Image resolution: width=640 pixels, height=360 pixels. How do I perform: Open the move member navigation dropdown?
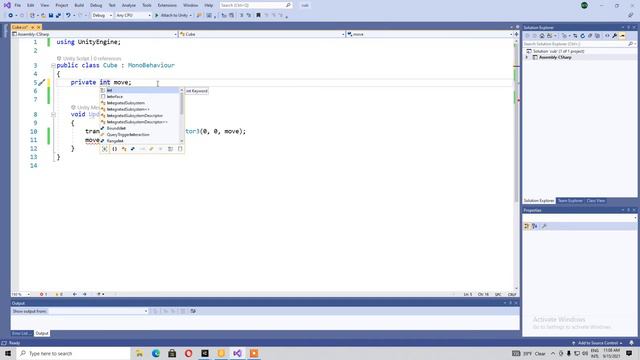(430, 34)
